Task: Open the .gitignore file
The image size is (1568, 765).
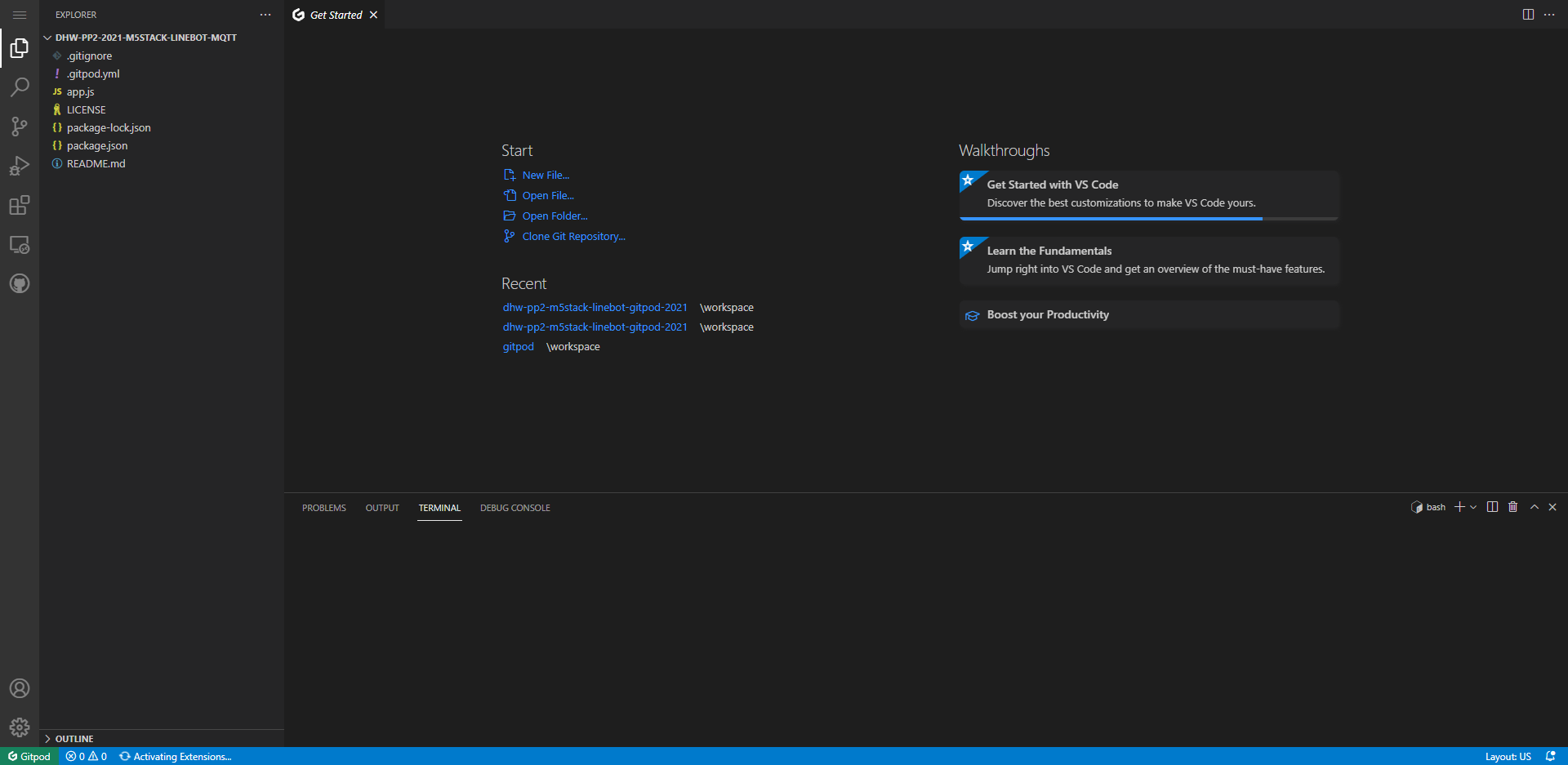Action: click(x=162, y=56)
